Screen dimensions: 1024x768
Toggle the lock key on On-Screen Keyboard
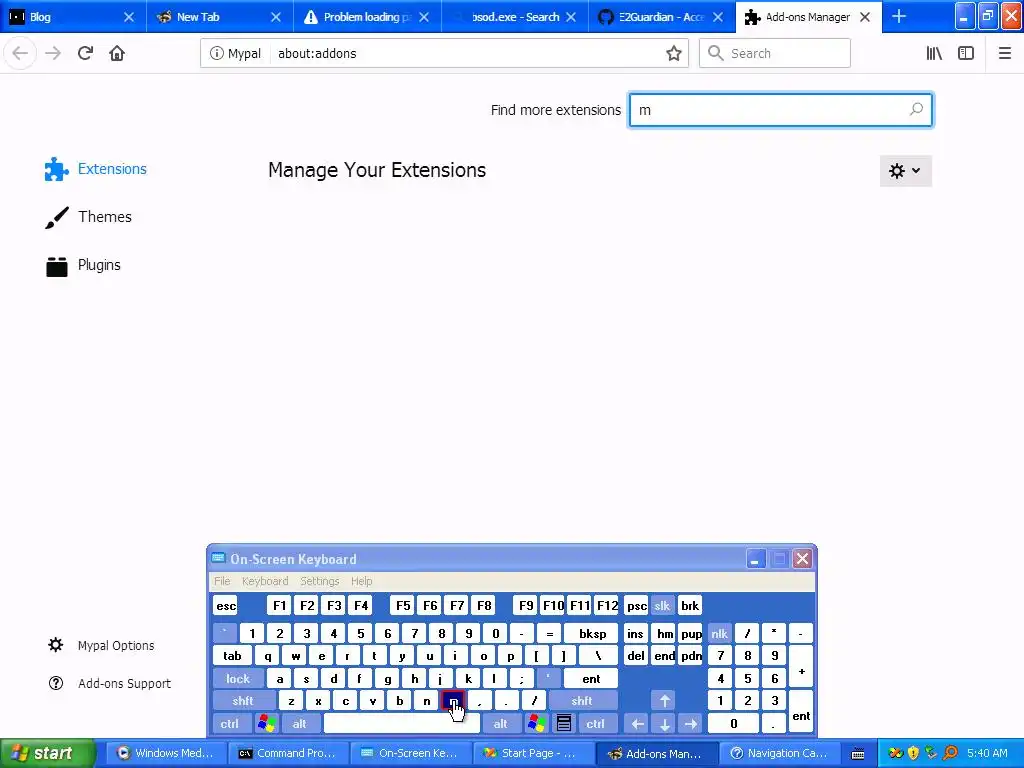(x=238, y=679)
